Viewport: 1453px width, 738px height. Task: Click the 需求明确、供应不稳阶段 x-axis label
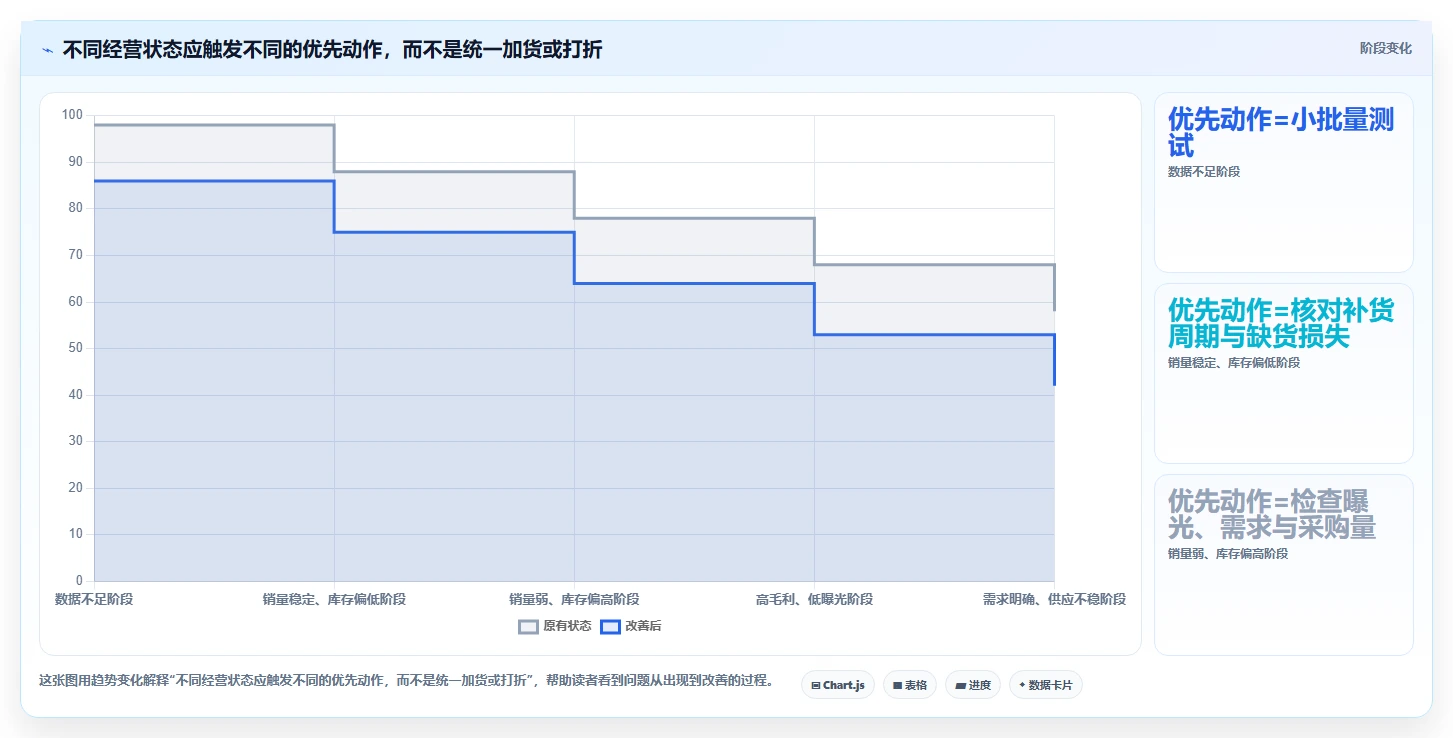(1054, 599)
